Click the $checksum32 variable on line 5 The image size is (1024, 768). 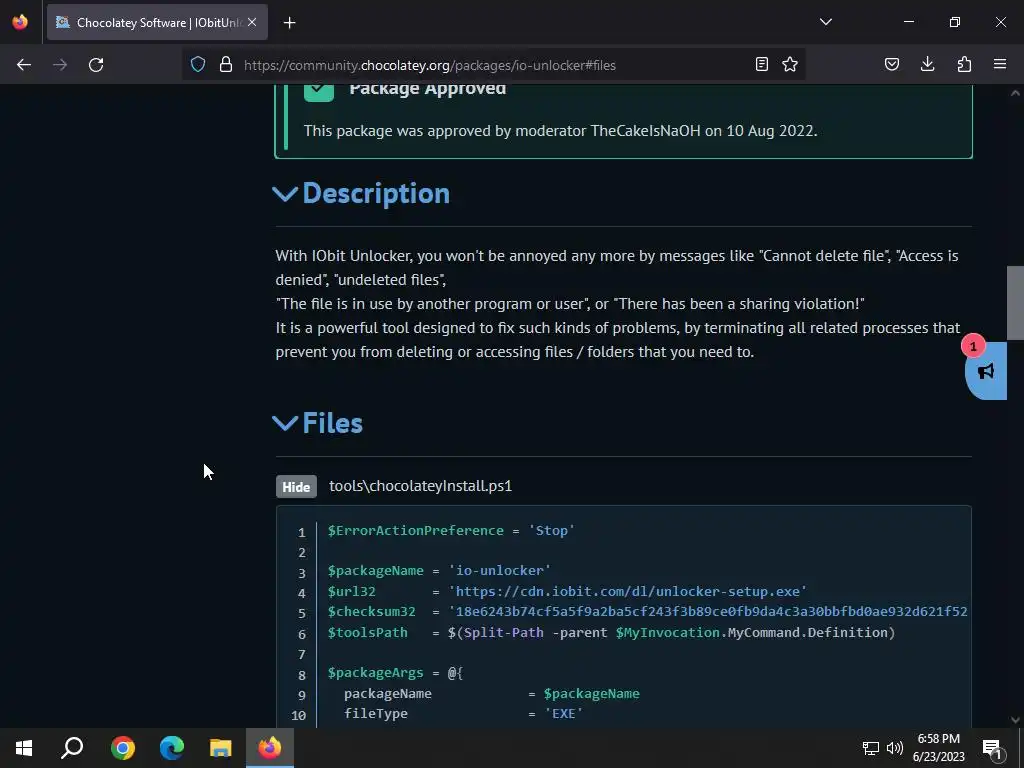pos(372,611)
